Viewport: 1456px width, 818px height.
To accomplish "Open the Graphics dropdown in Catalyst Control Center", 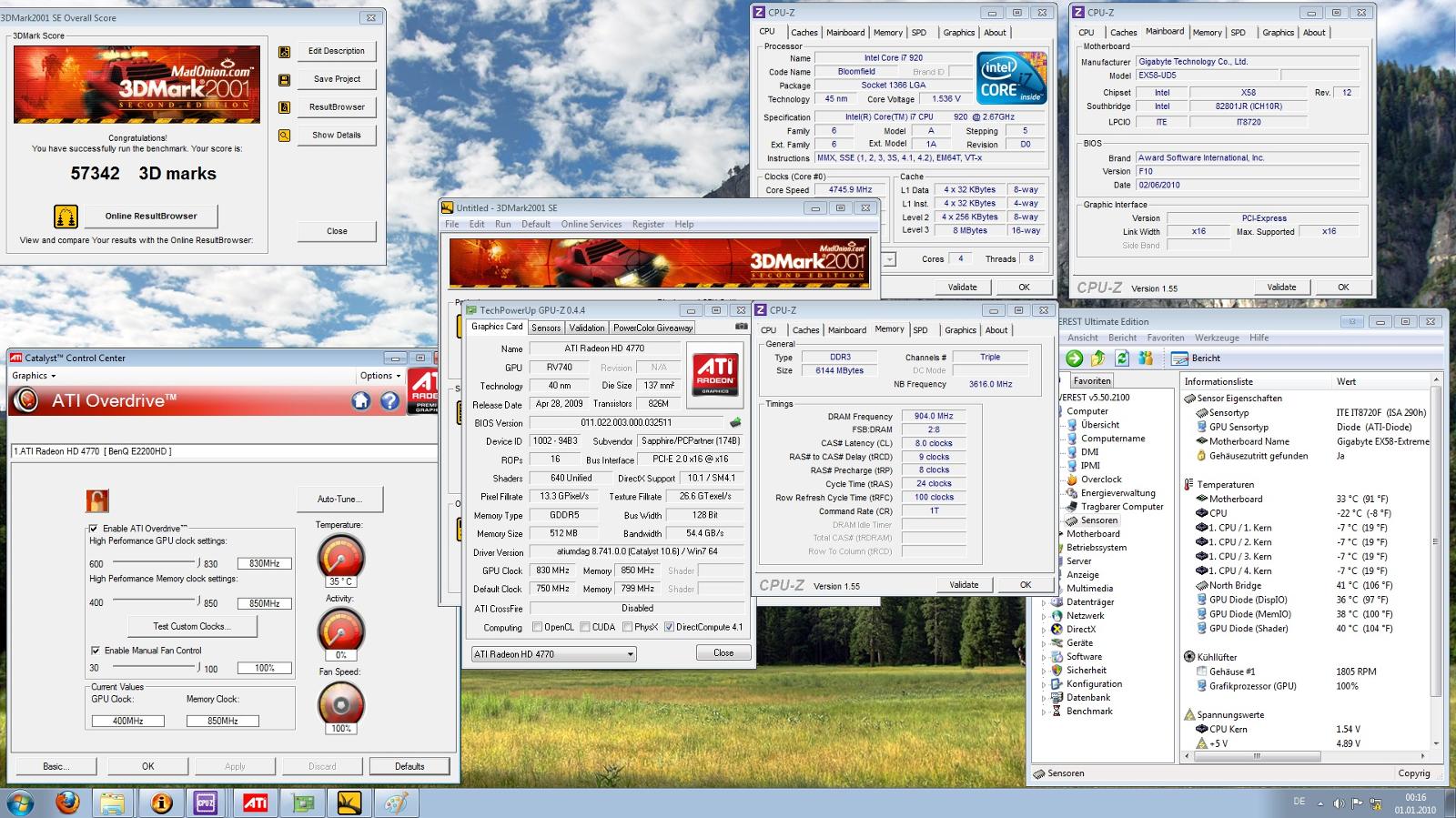I will click(34, 376).
